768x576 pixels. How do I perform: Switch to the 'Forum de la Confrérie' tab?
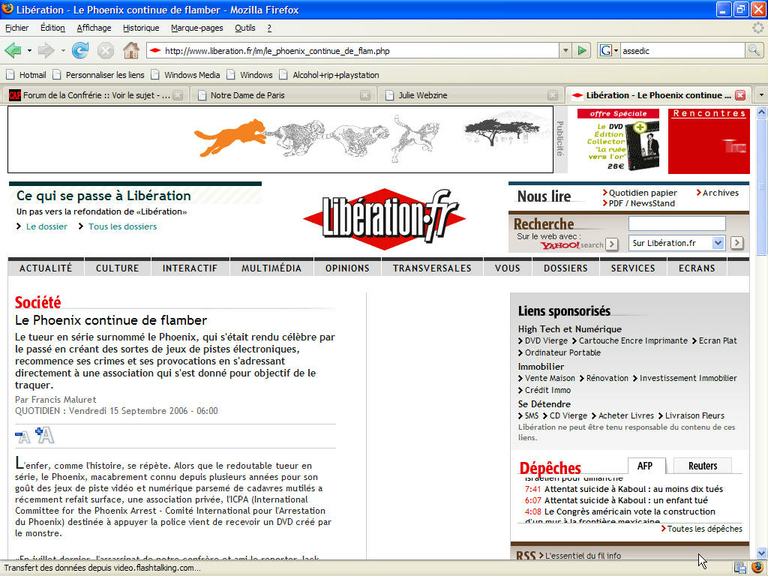tap(94, 96)
